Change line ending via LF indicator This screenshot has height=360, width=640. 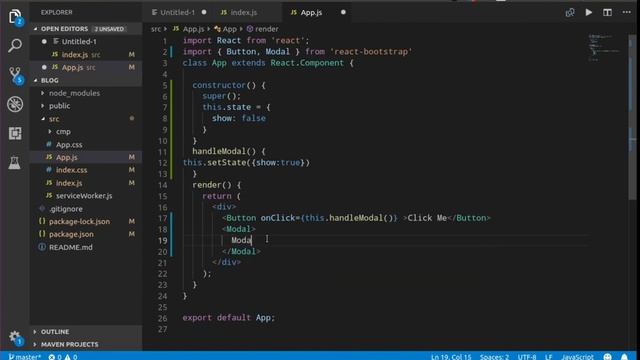pos(549,357)
